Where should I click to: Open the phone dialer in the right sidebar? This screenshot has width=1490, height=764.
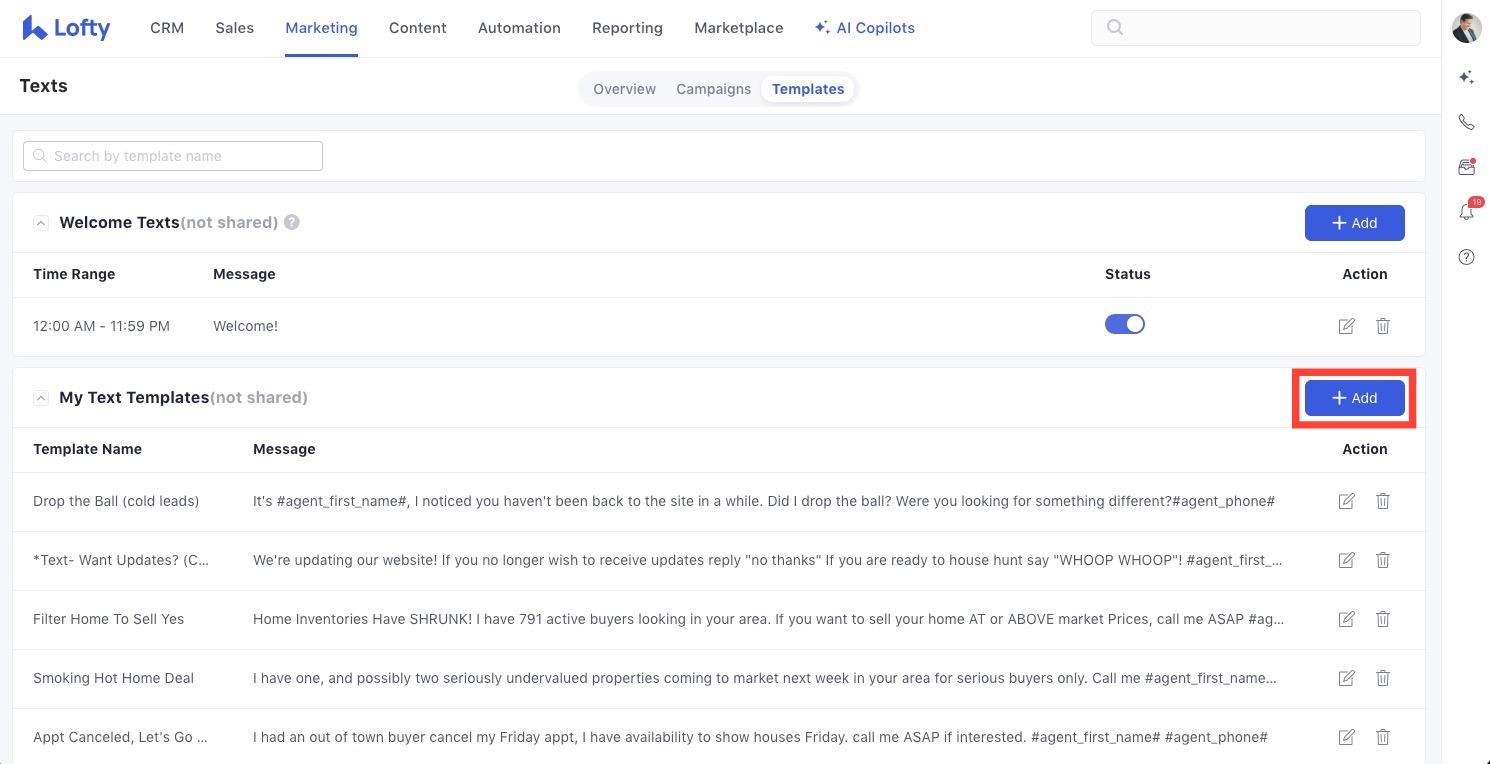(1466, 122)
